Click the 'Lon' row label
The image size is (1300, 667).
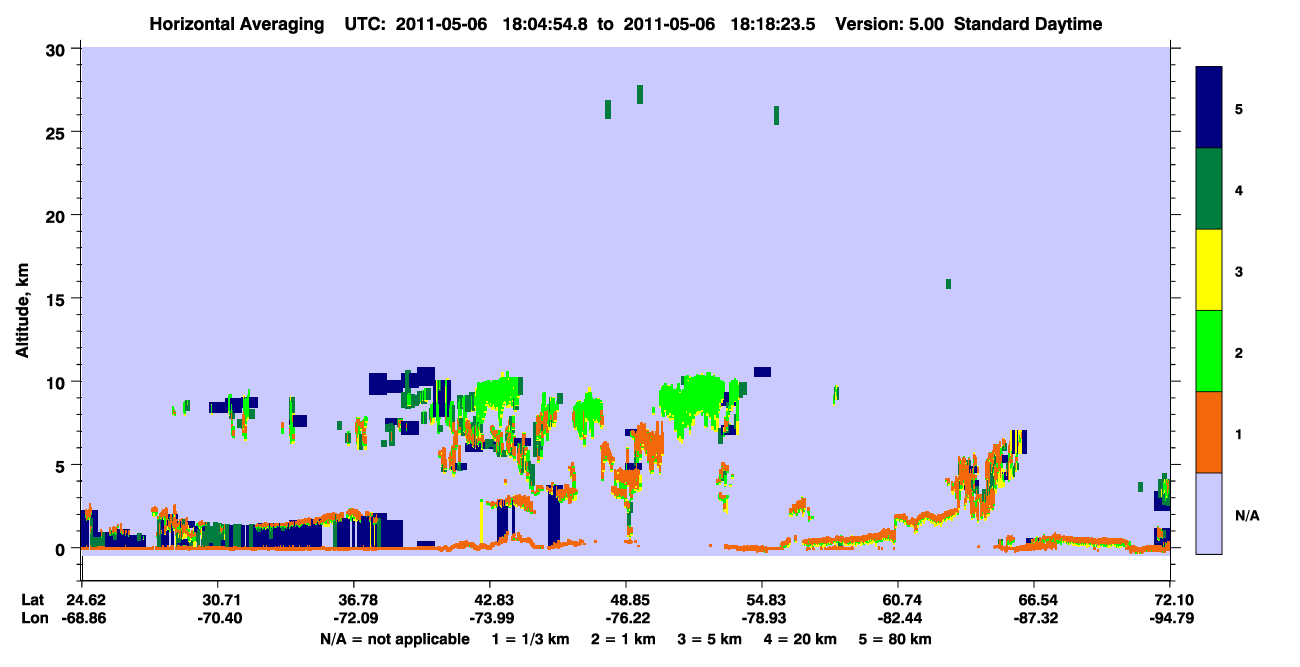tap(34, 619)
